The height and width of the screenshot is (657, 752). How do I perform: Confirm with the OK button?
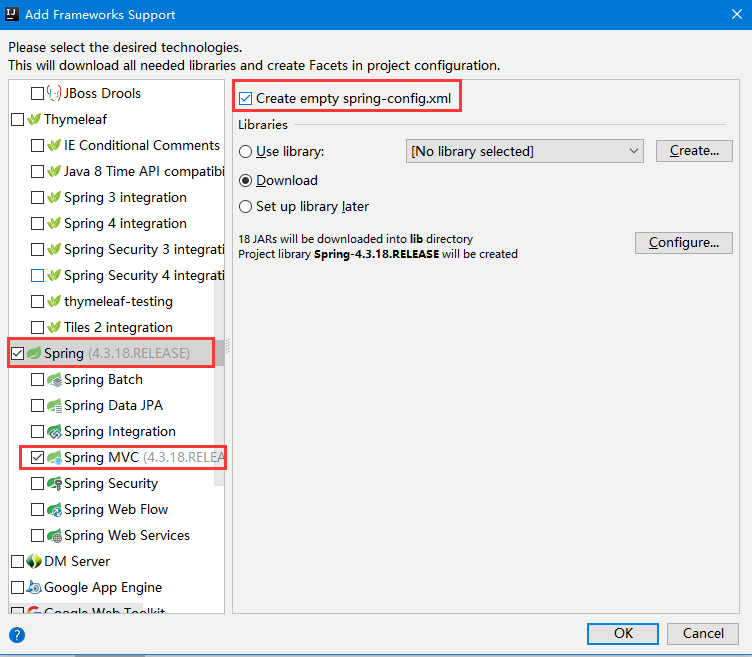[623, 634]
